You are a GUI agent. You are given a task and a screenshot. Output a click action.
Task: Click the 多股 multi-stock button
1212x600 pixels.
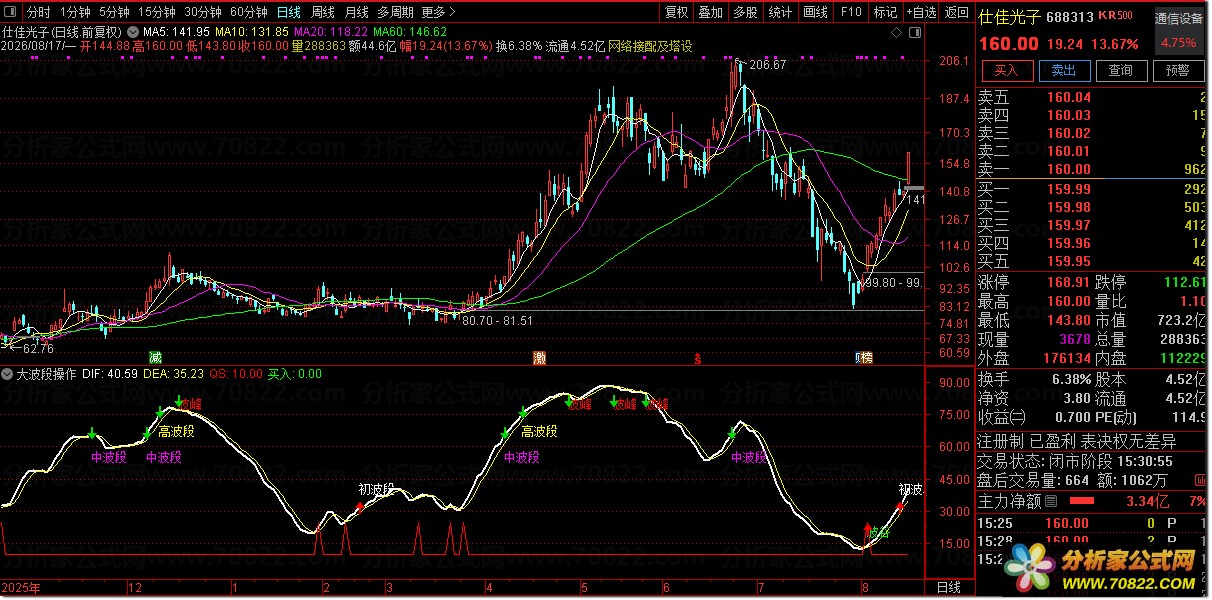coord(744,13)
